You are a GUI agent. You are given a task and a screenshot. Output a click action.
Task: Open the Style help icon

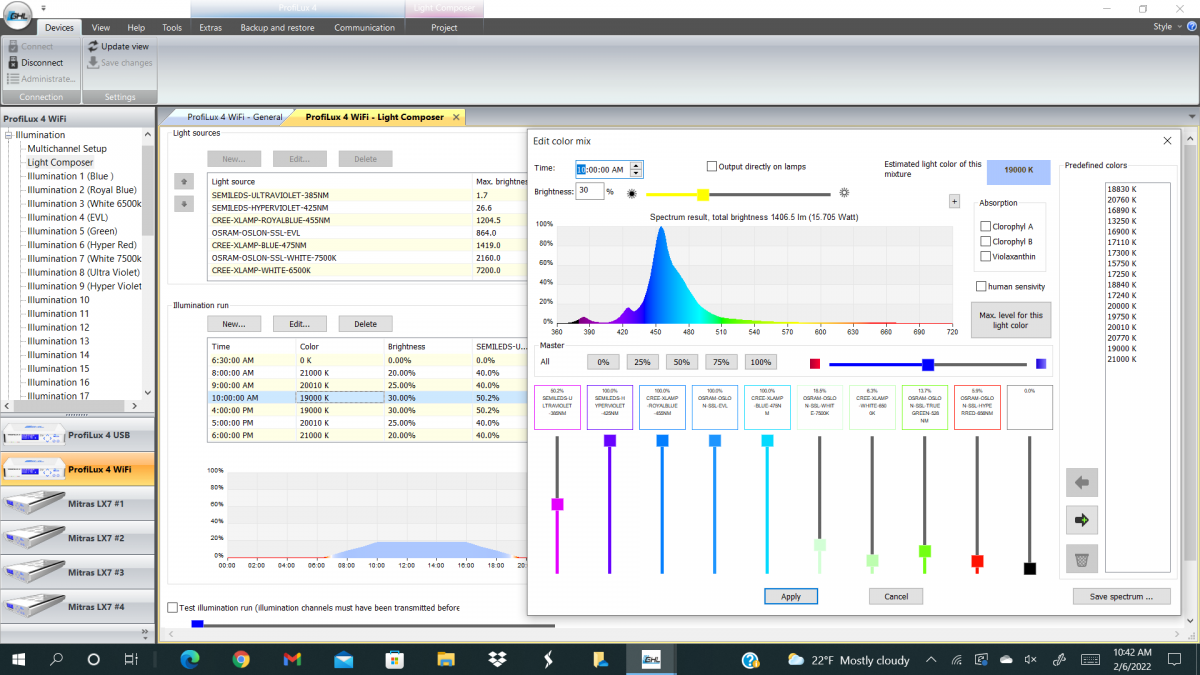[1190, 27]
